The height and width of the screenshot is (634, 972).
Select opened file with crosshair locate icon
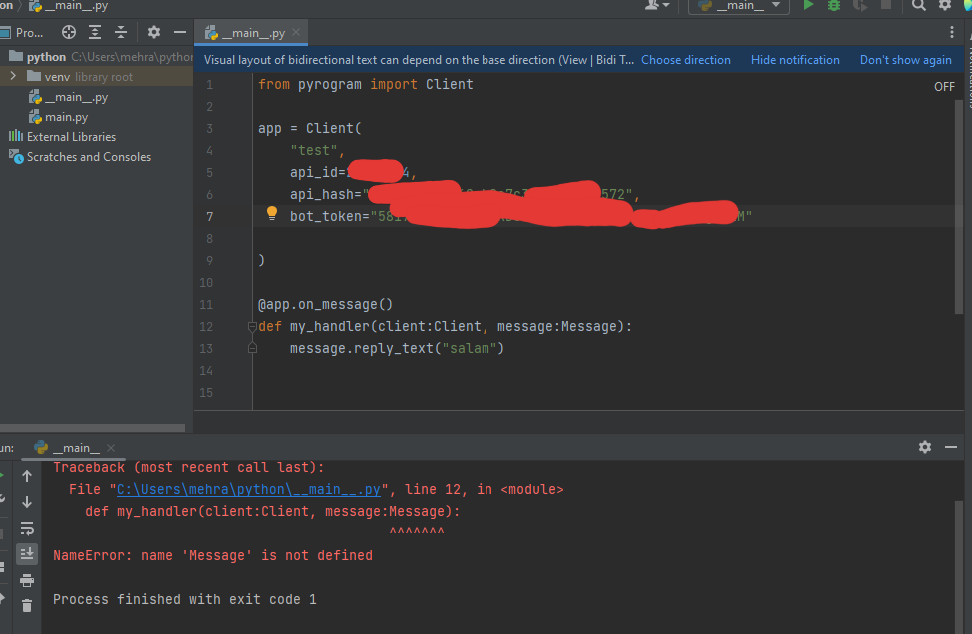[69, 32]
